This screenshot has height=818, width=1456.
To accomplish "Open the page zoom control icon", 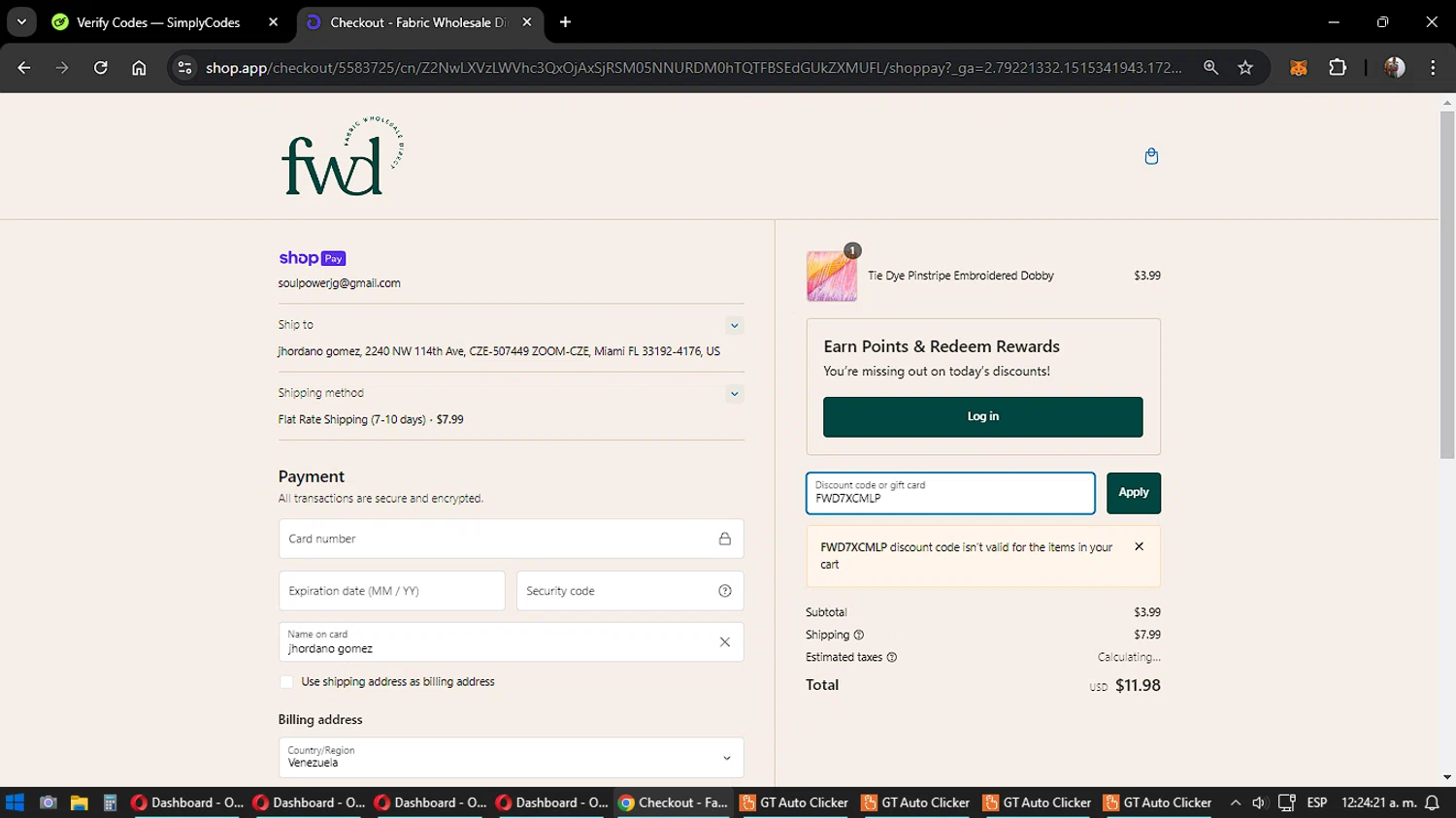I will point(1210,68).
